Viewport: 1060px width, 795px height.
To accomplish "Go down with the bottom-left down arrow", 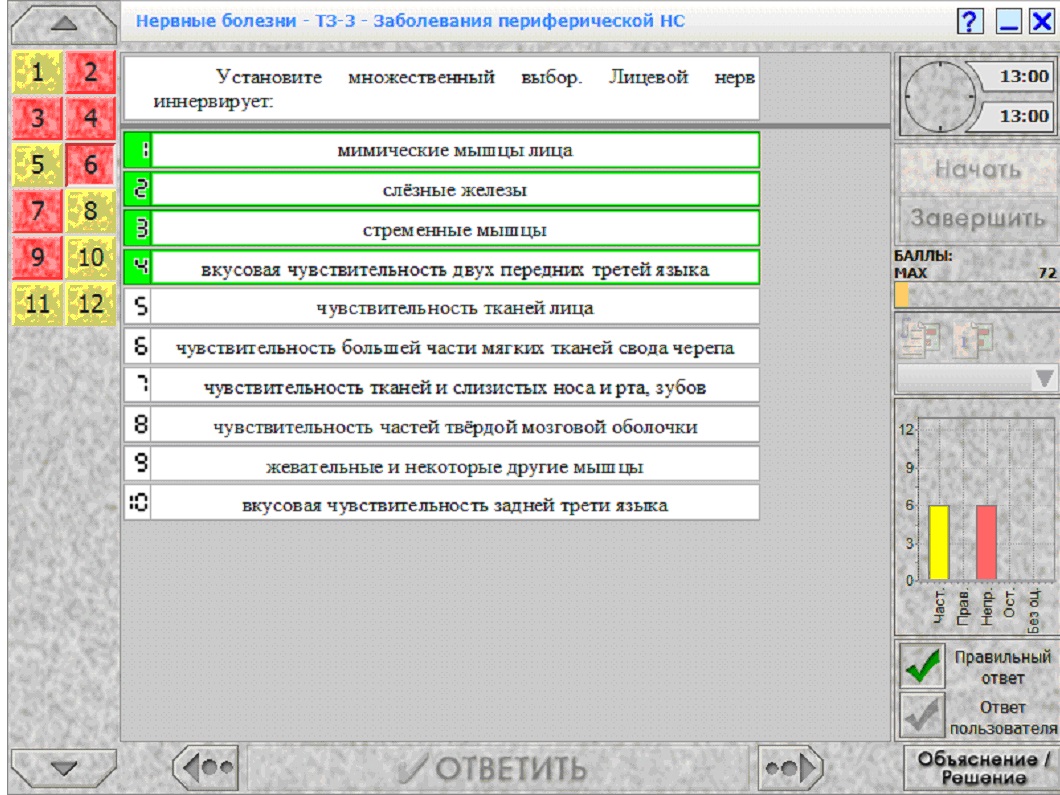I will click(x=64, y=769).
